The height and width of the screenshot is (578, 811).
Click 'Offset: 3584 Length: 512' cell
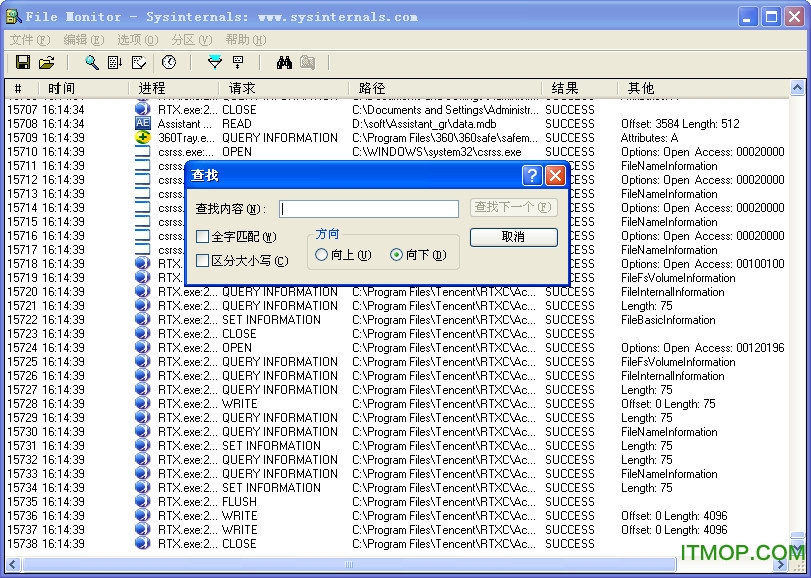[680, 124]
